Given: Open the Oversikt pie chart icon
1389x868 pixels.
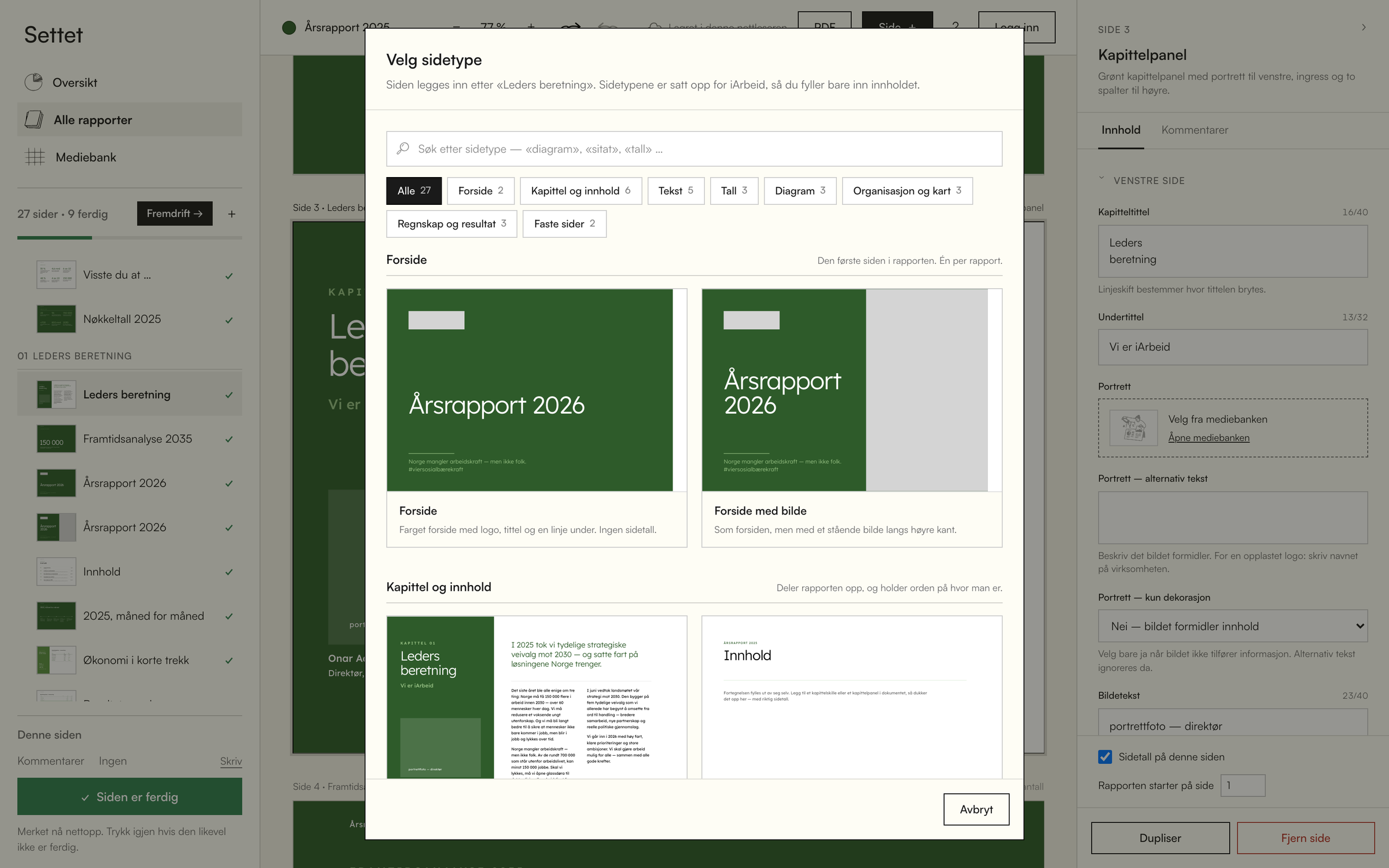Looking at the screenshot, I should [x=34, y=82].
